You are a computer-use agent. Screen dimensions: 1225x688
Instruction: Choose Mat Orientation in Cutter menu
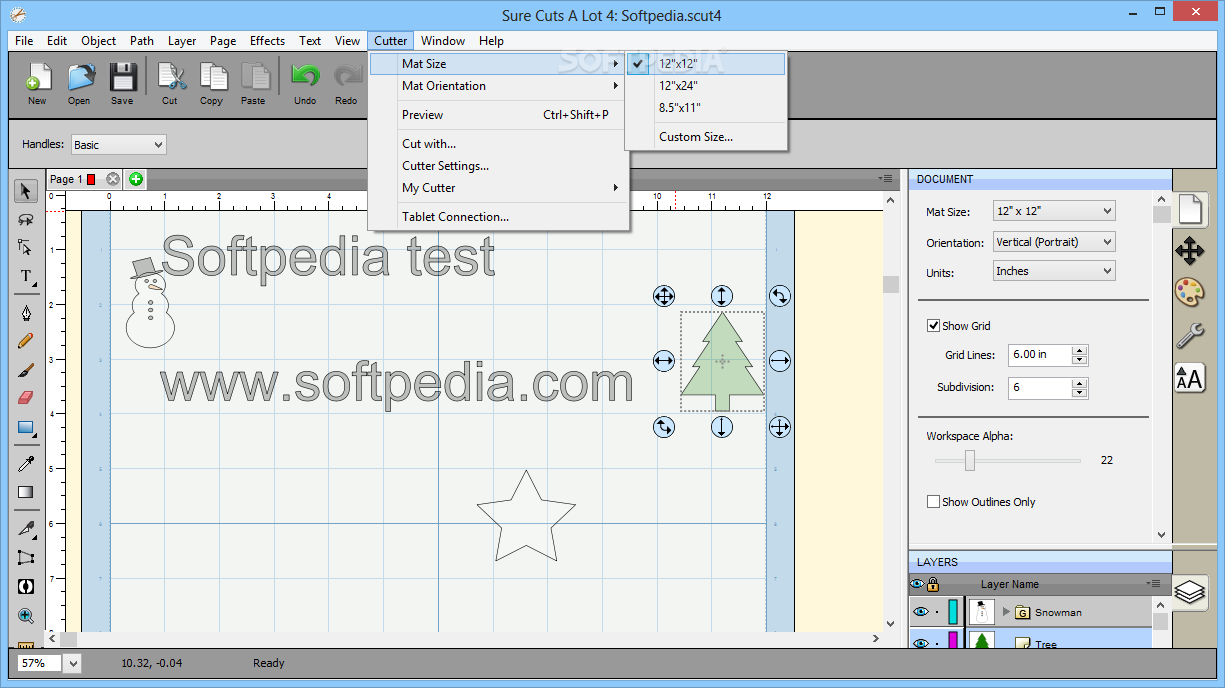pos(498,86)
